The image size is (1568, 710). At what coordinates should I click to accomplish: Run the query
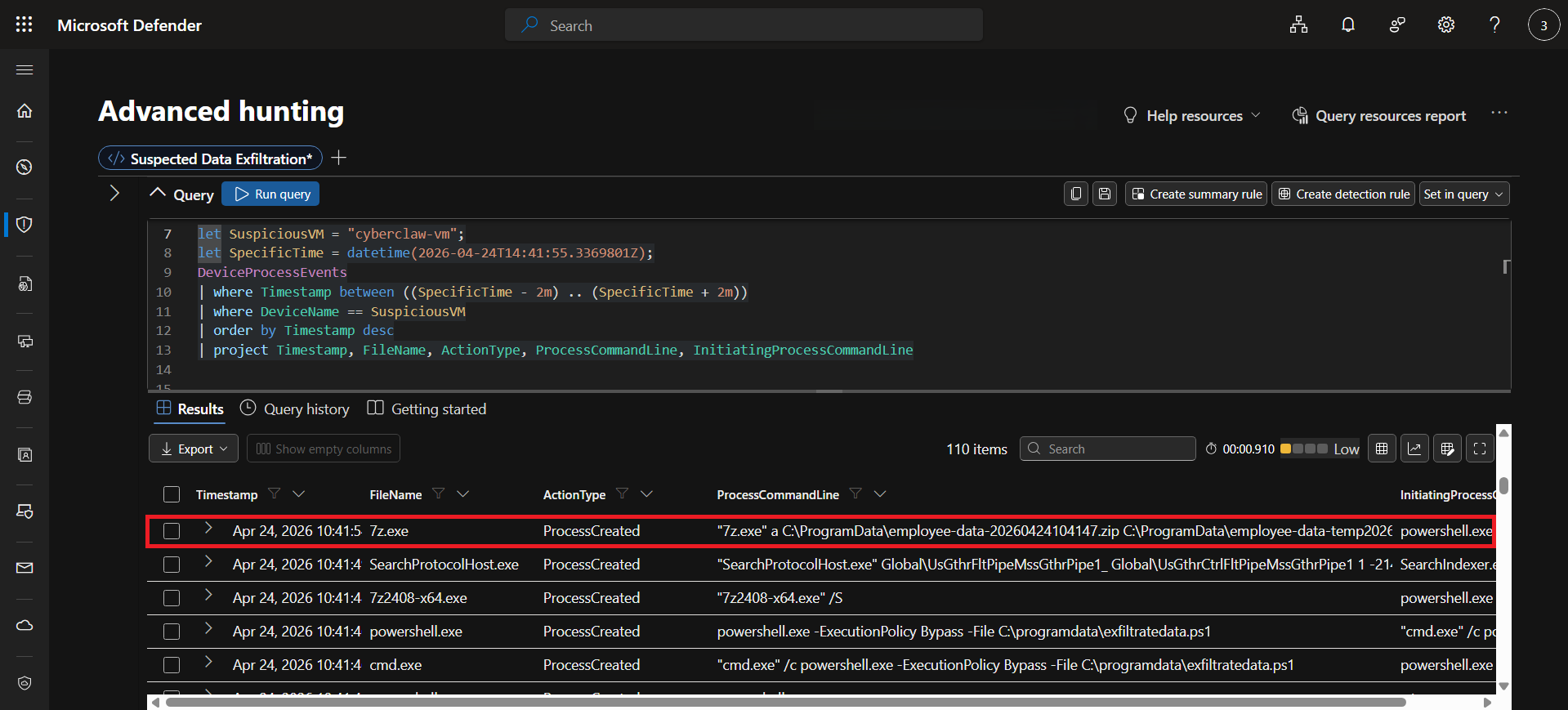coord(270,194)
